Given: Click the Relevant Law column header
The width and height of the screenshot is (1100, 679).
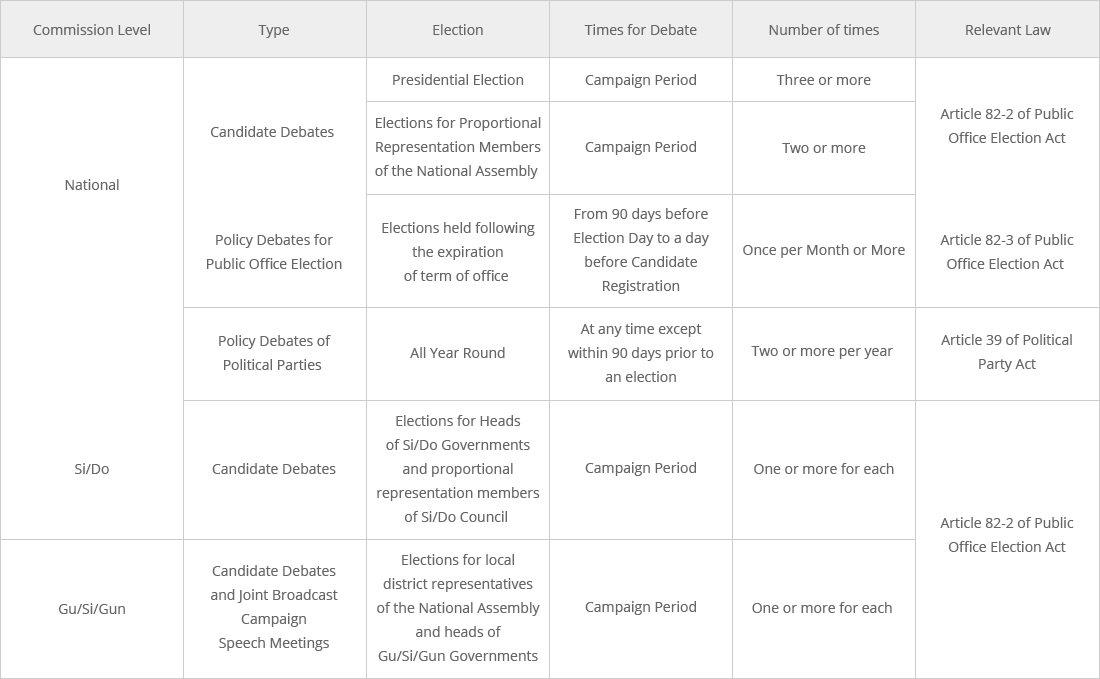Looking at the screenshot, I should (1008, 30).
